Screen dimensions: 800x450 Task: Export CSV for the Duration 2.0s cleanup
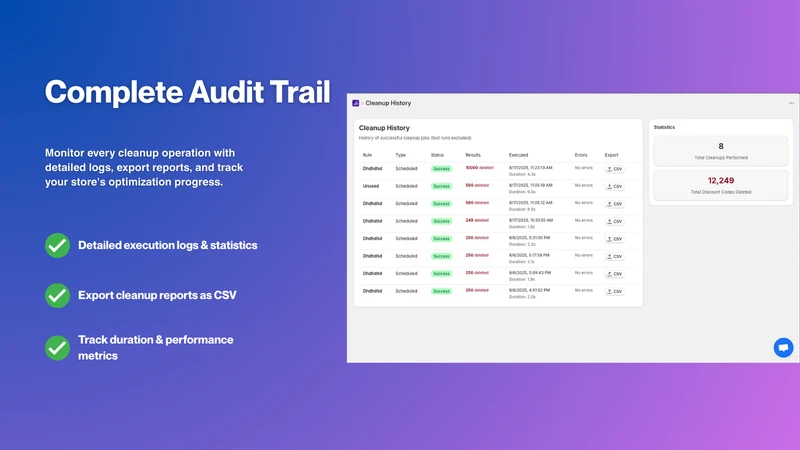coord(614,291)
